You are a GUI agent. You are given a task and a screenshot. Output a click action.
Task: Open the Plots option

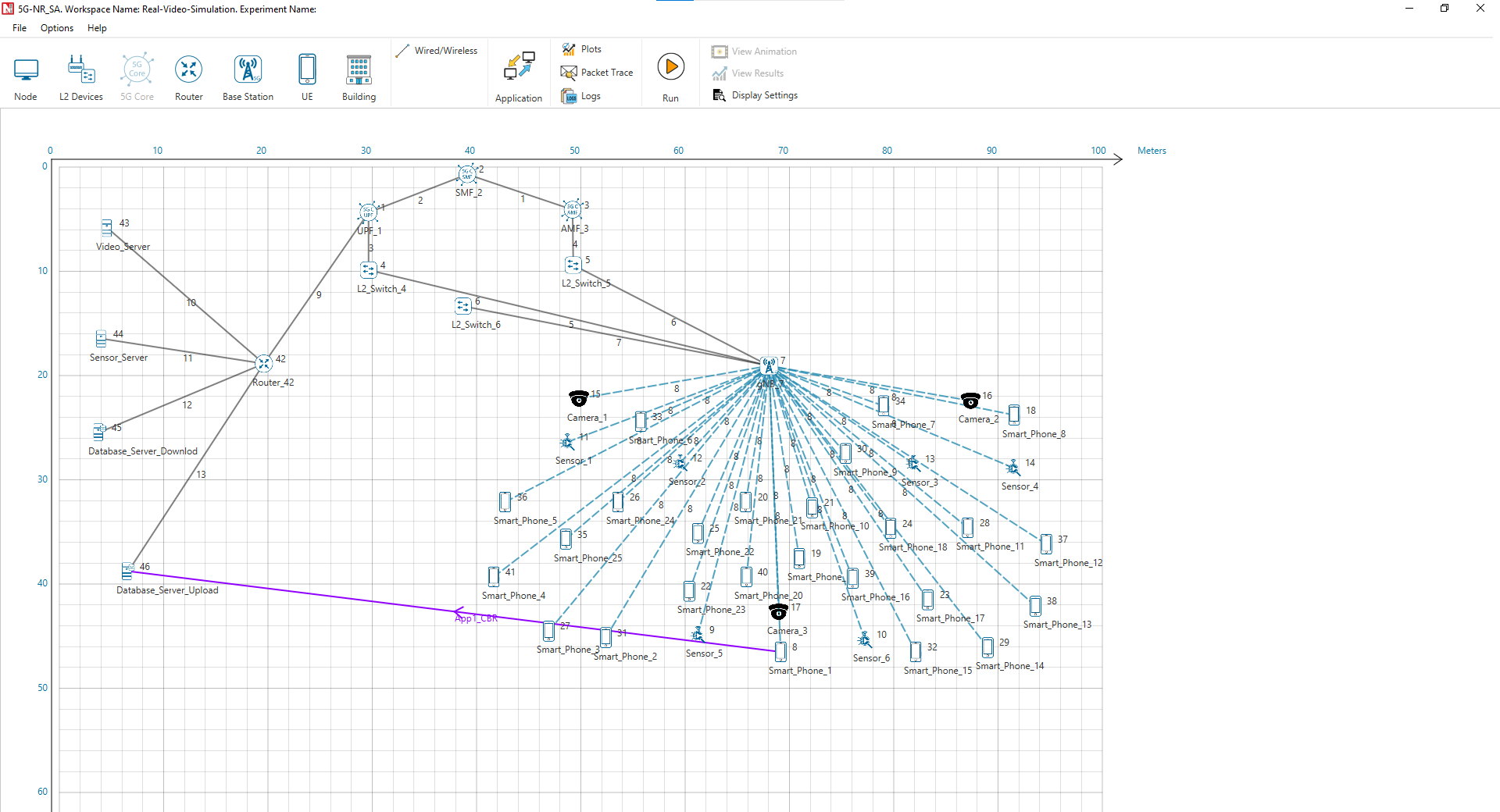tap(582, 49)
